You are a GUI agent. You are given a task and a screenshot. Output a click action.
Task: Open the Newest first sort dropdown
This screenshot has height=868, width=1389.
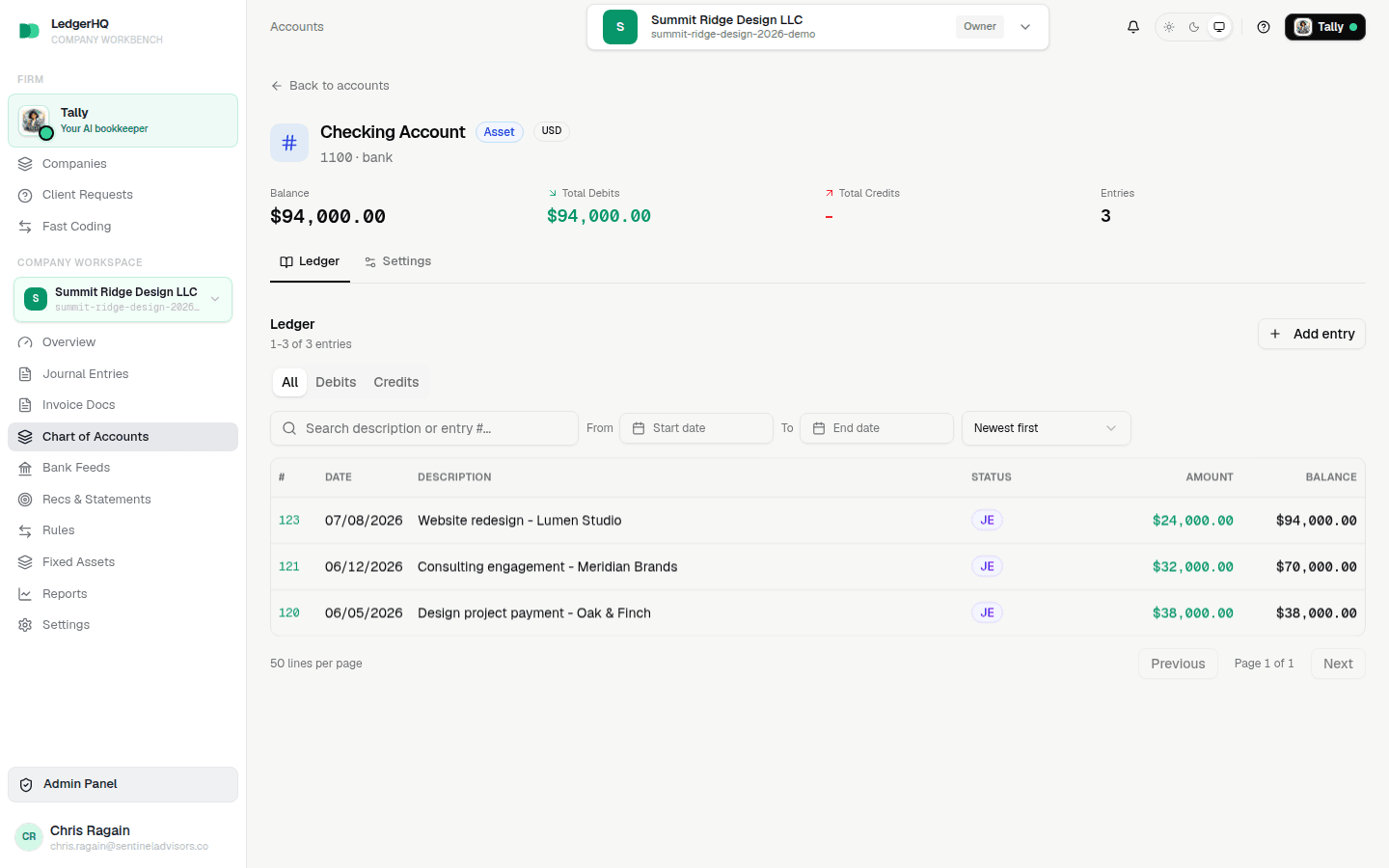(x=1047, y=428)
